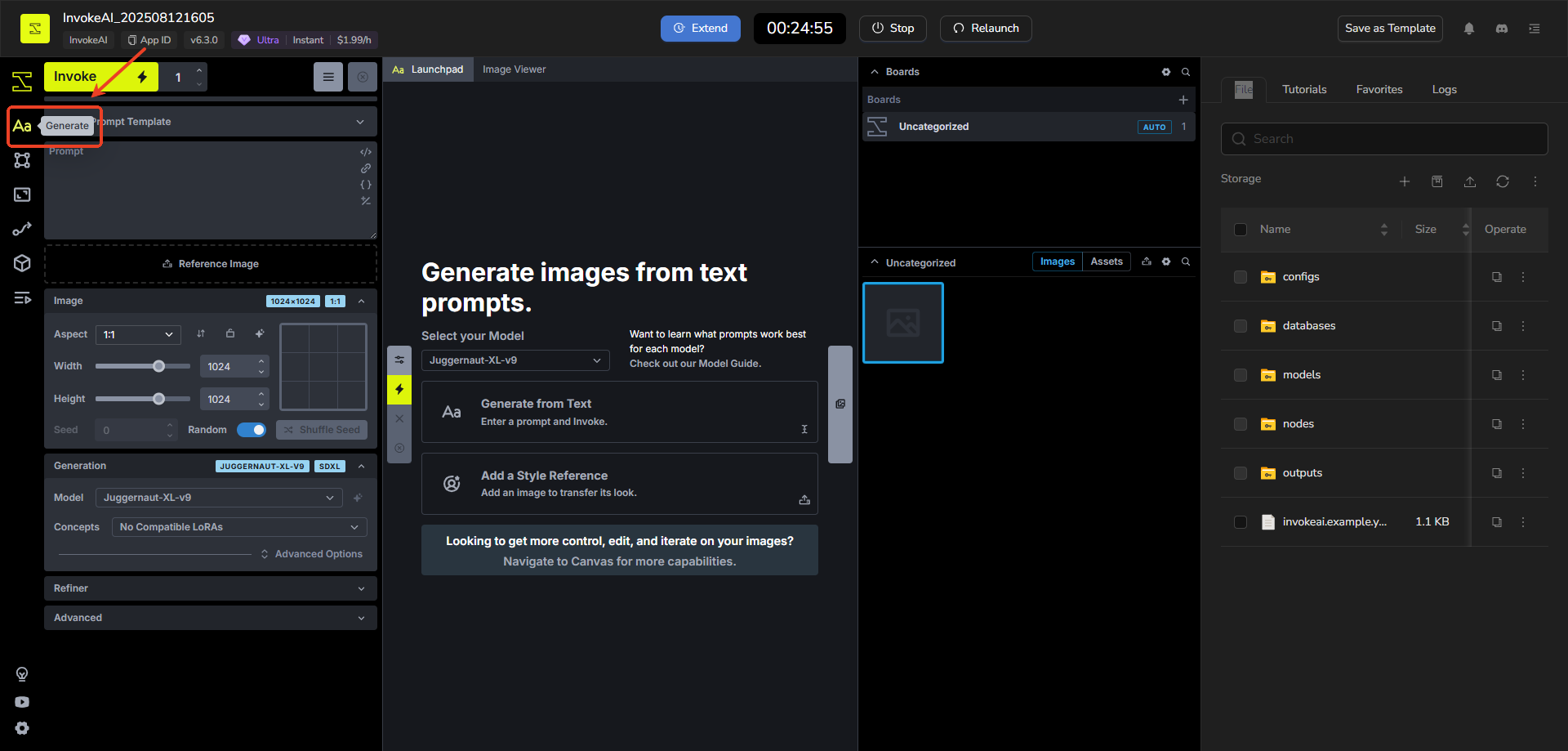Expand the Prompt Template section

tap(211, 122)
